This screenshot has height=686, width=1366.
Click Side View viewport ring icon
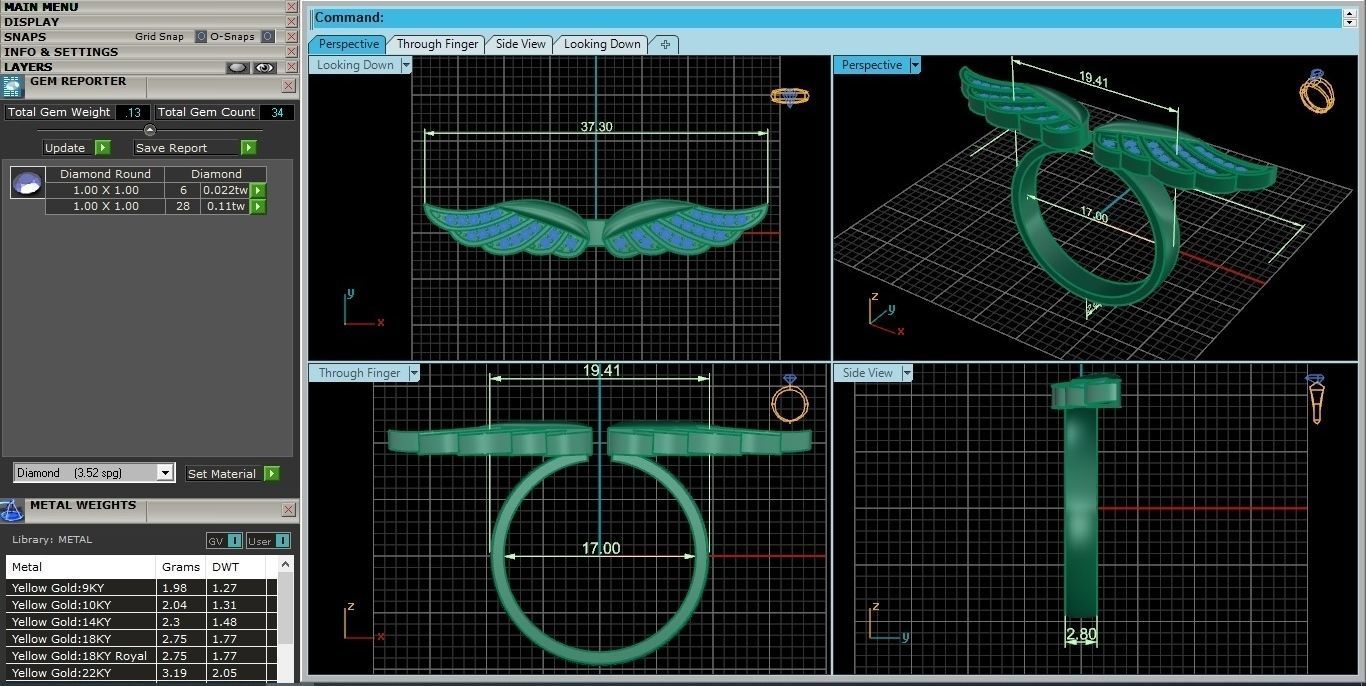[x=1315, y=398]
